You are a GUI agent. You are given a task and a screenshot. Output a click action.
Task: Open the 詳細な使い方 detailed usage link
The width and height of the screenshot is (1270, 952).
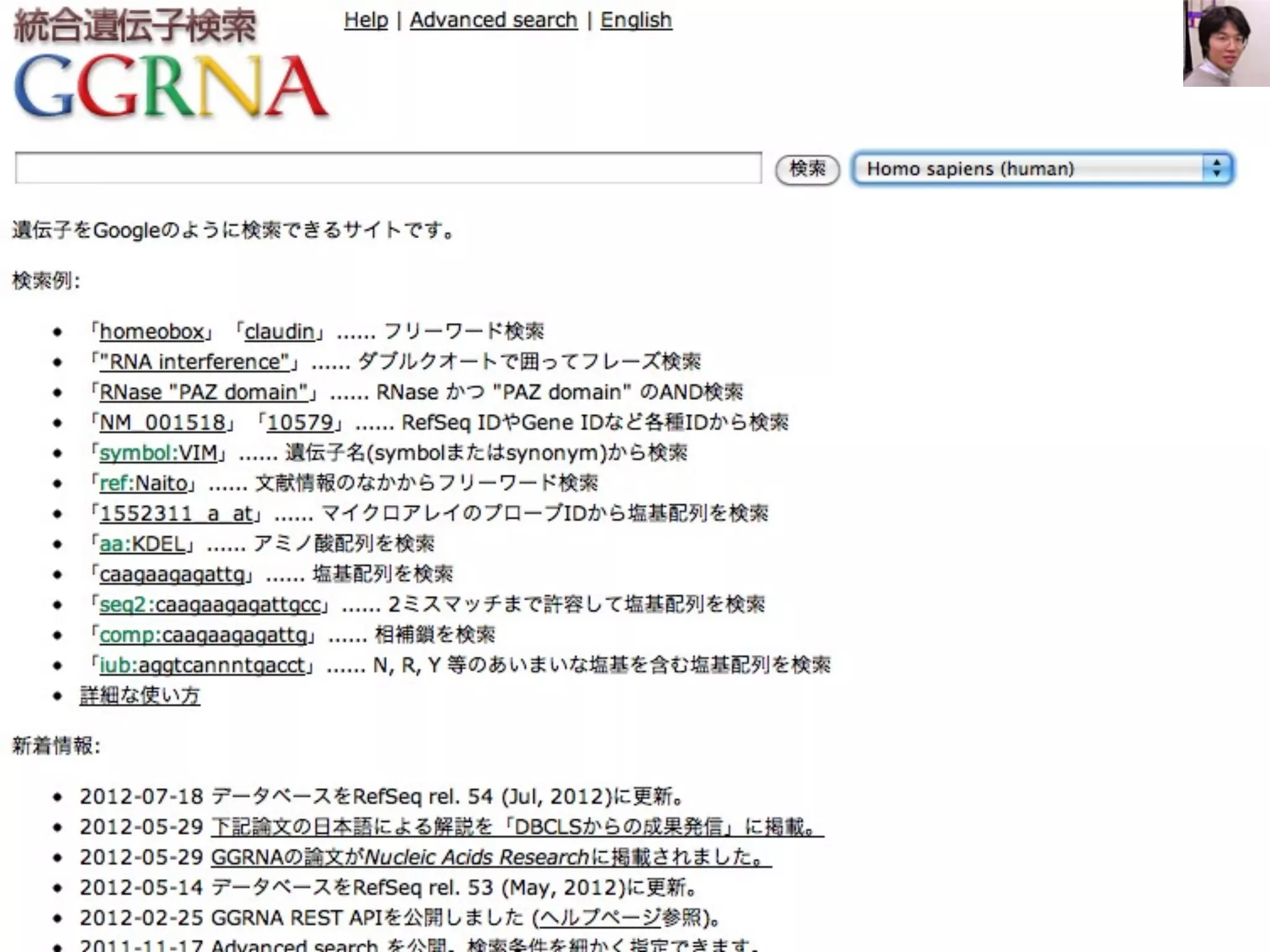pos(140,695)
